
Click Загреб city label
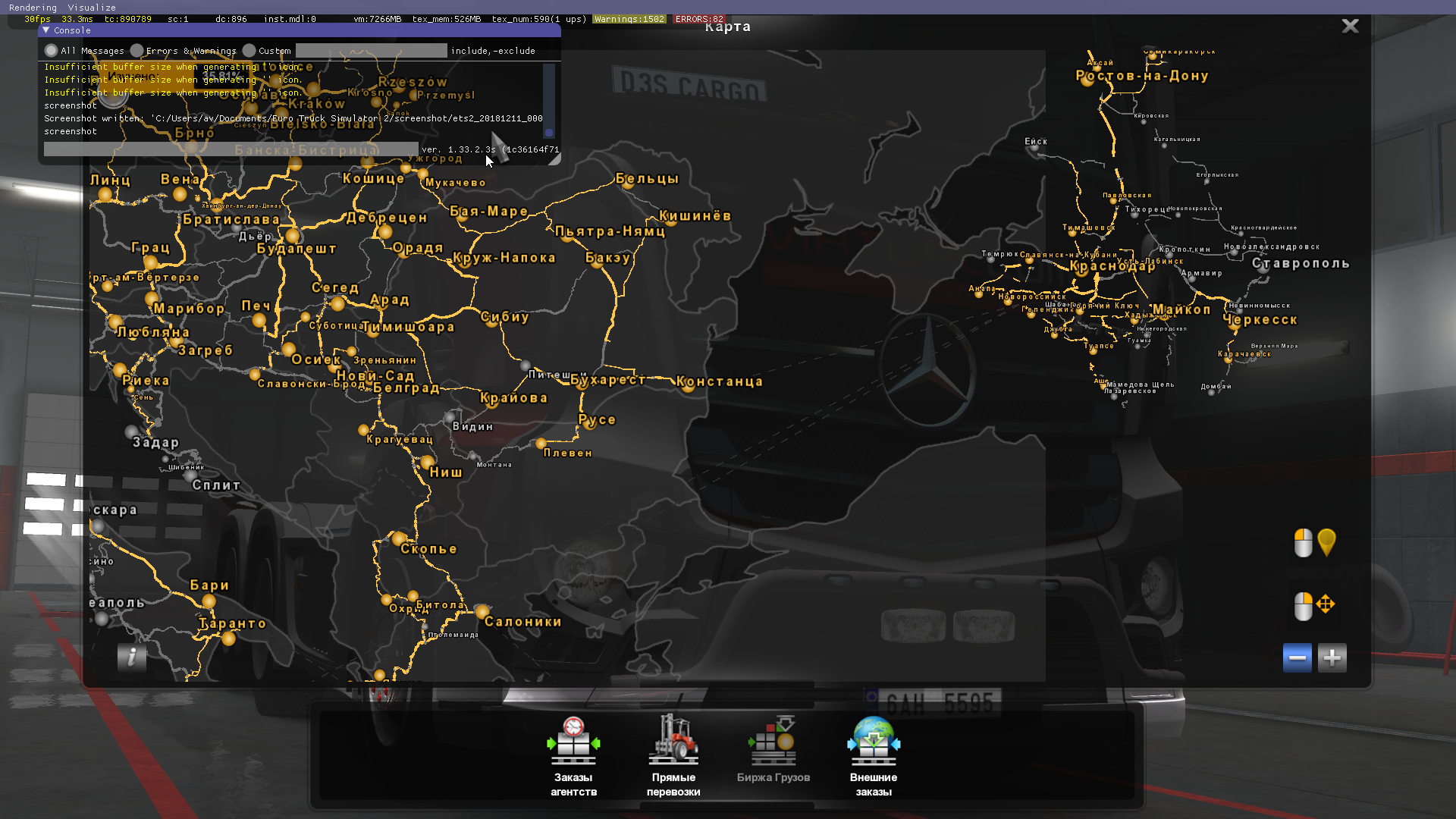[206, 350]
